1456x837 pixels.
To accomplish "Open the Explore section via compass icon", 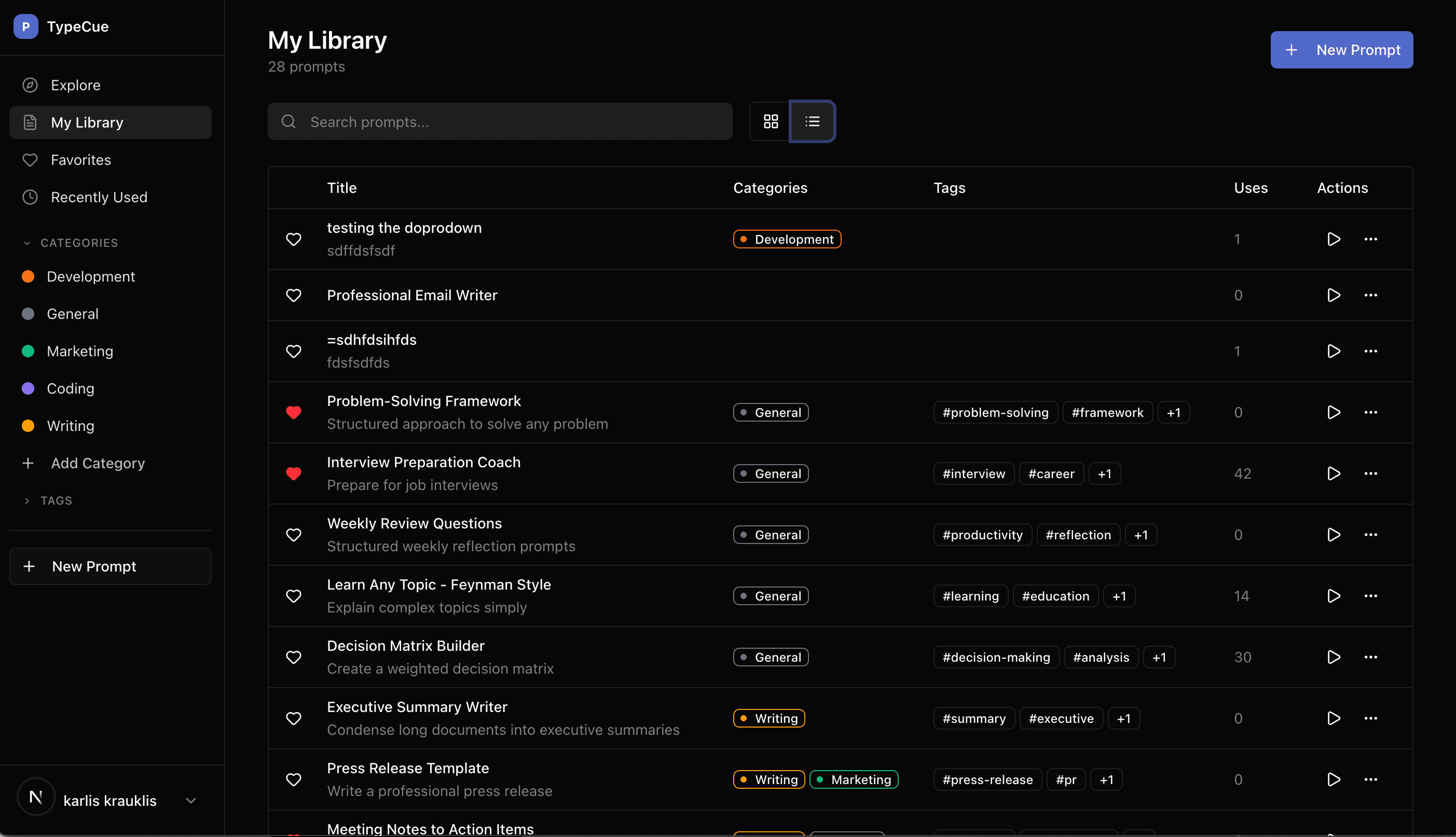I will (x=30, y=85).
